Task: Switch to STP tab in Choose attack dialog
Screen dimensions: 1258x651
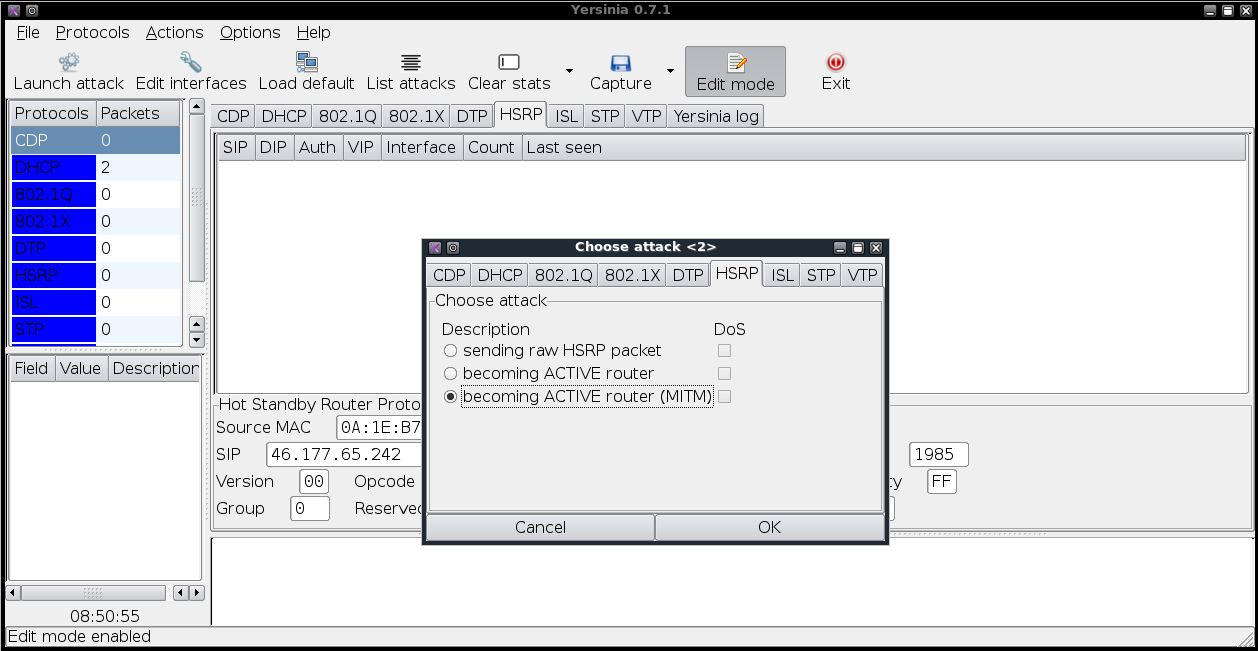Action: [x=821, y=275]
